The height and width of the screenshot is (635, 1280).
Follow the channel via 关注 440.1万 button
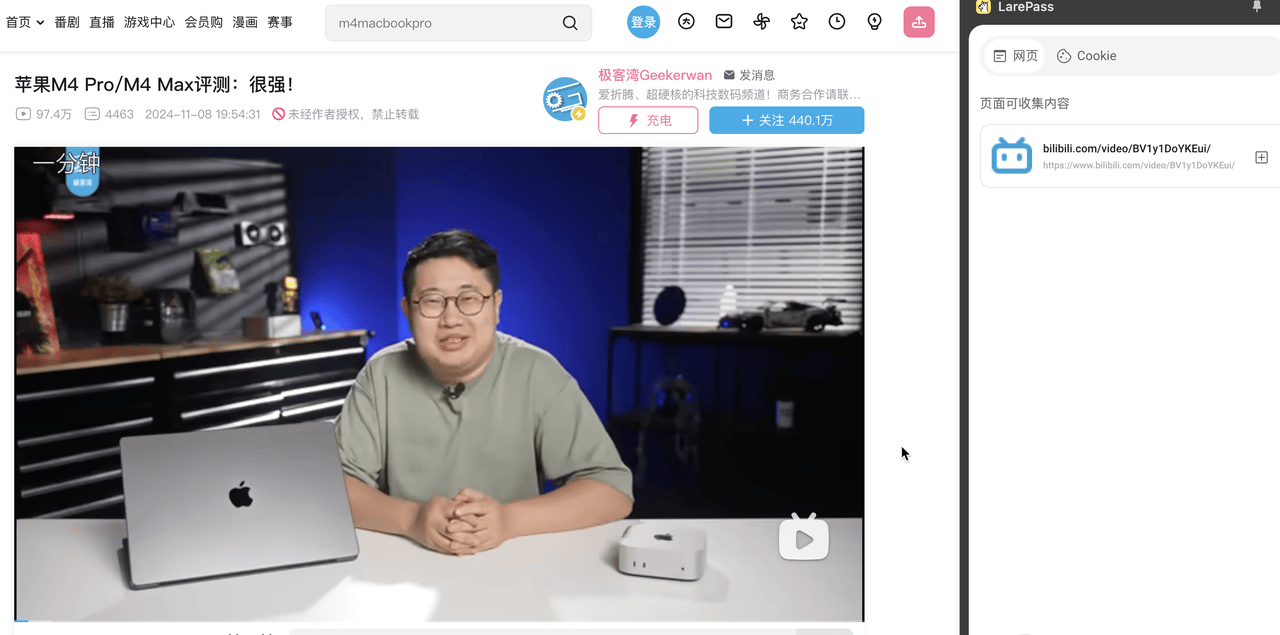click(786, 120)
